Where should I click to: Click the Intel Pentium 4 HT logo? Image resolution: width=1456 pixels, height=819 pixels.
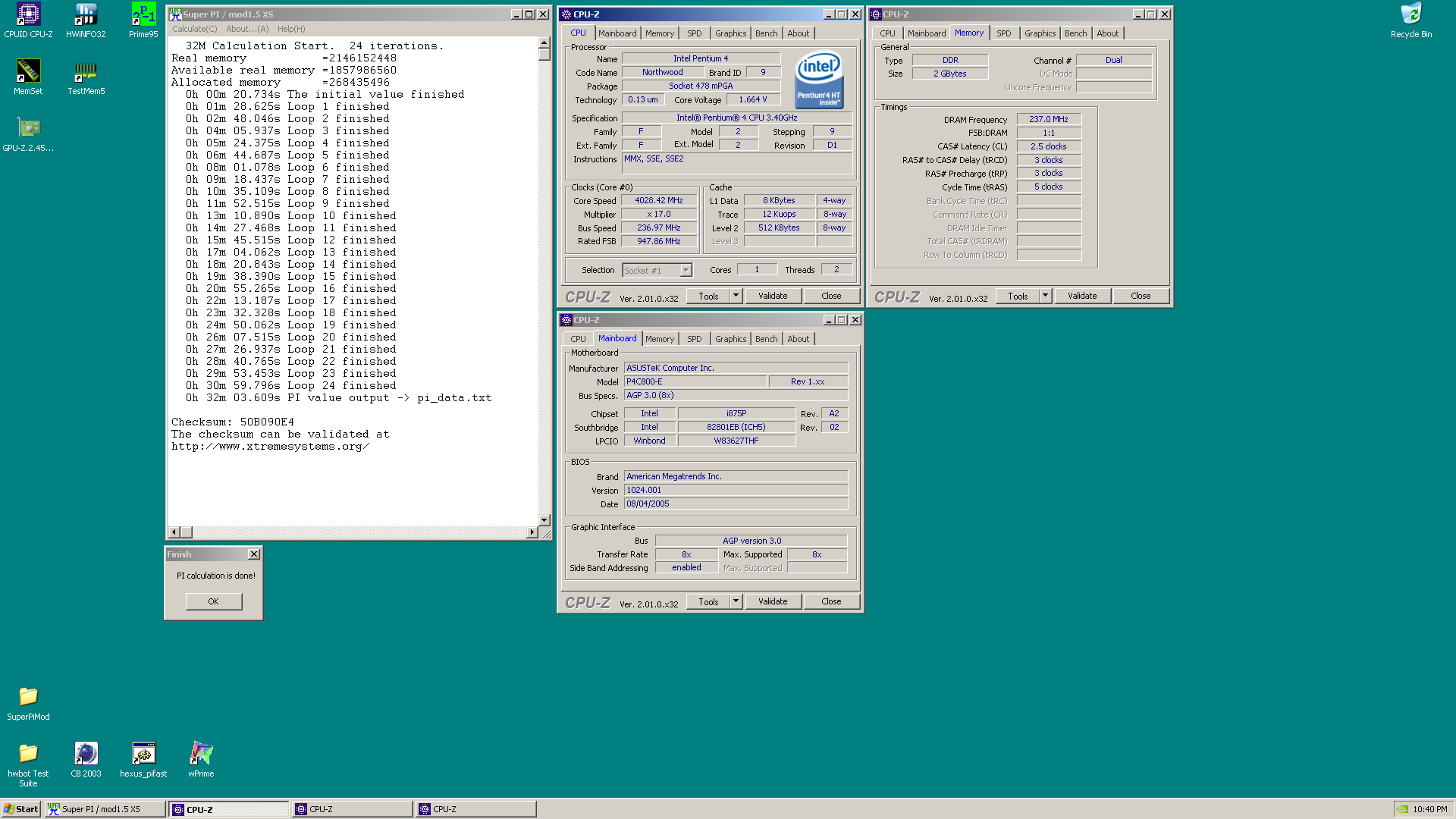click(x=819, y=80)
